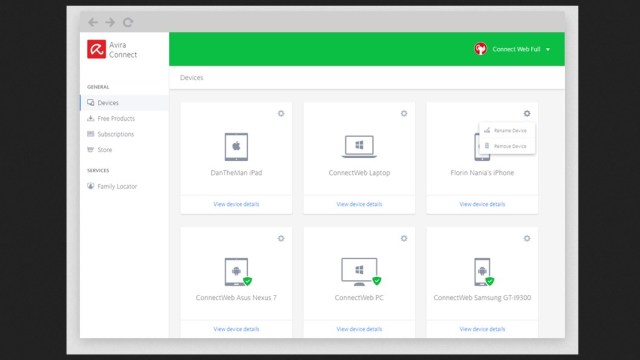The image size is (640, 360).
Task: View device details for ConnectWeb Asus Nexus 7
Action: tap(236, 329)
